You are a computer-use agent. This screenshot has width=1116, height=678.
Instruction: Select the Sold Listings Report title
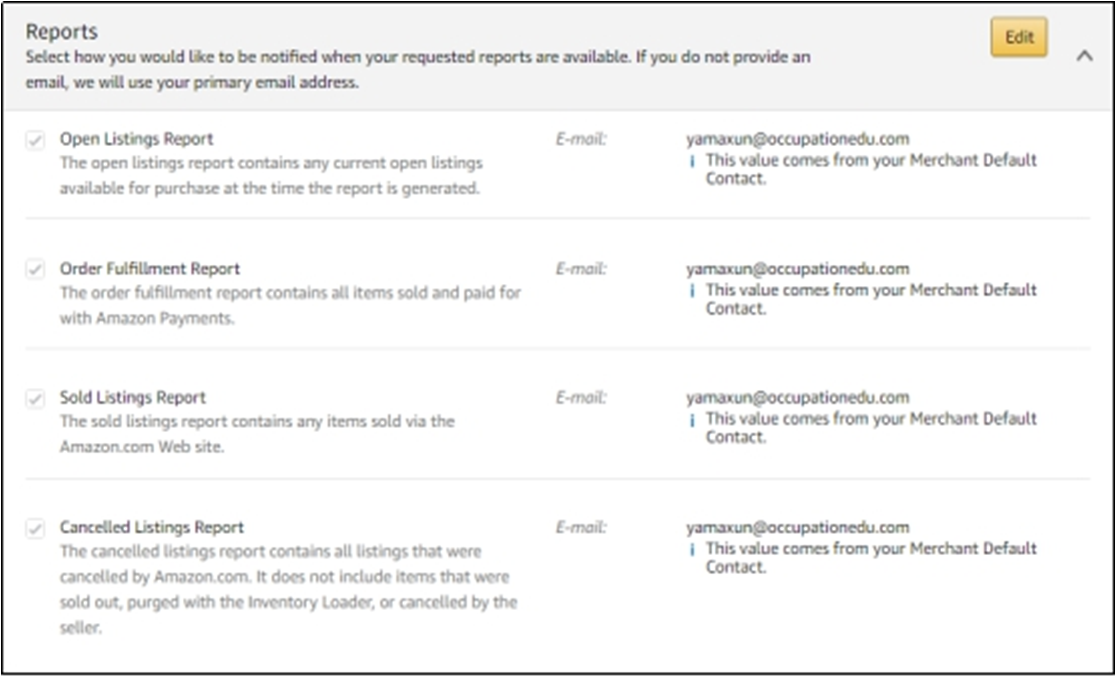click(x=133, y=397)
